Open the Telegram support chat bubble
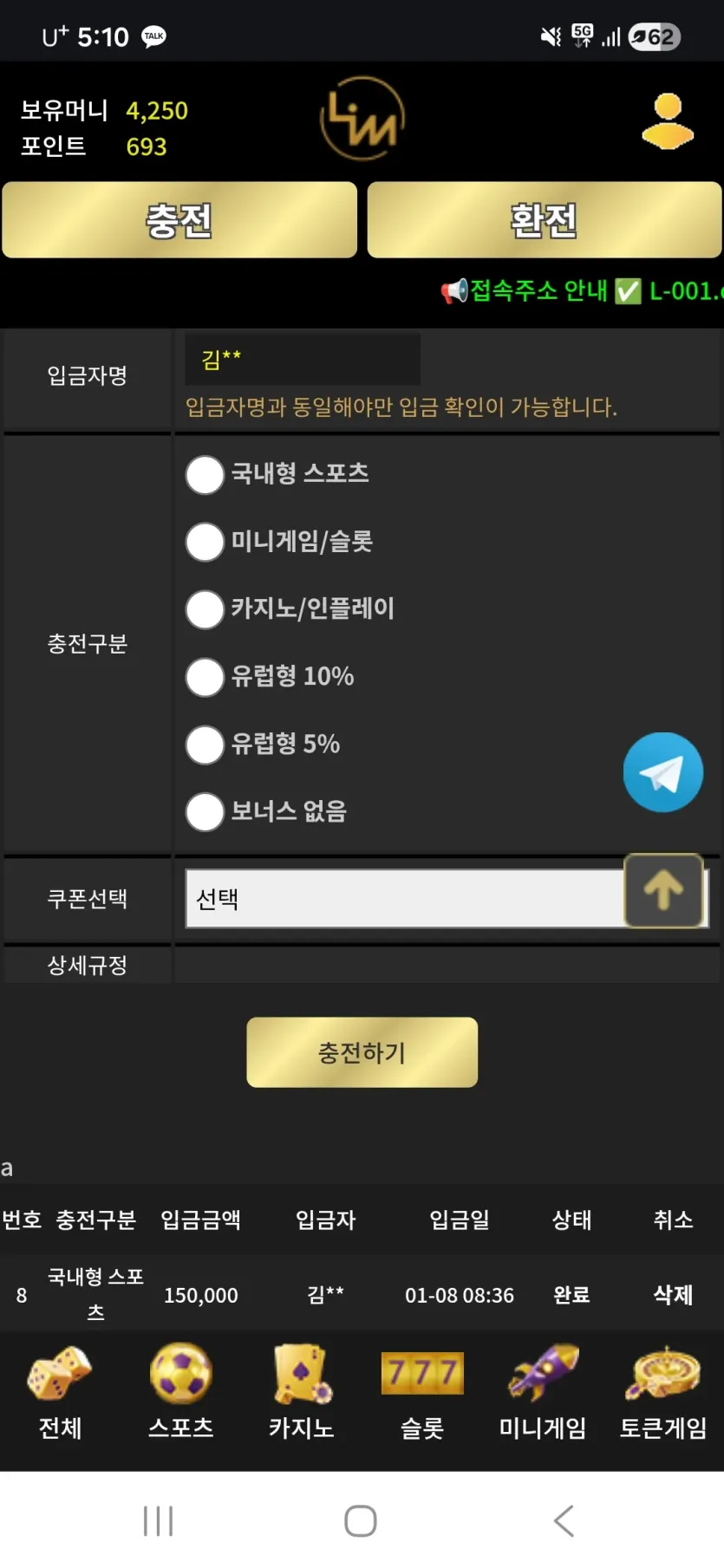This screenshot has width=724, height=1568. (x=663, y=772)
